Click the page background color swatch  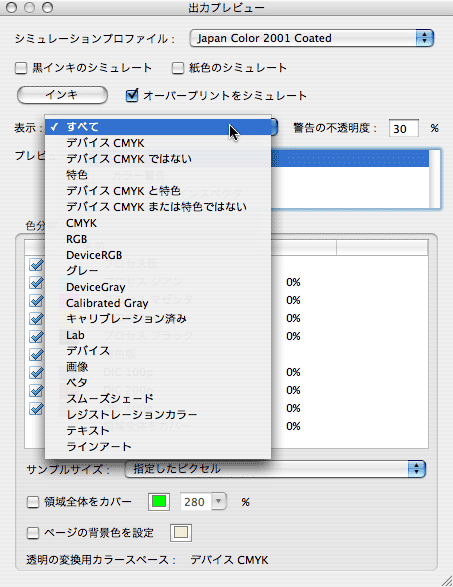pos(181,533)
